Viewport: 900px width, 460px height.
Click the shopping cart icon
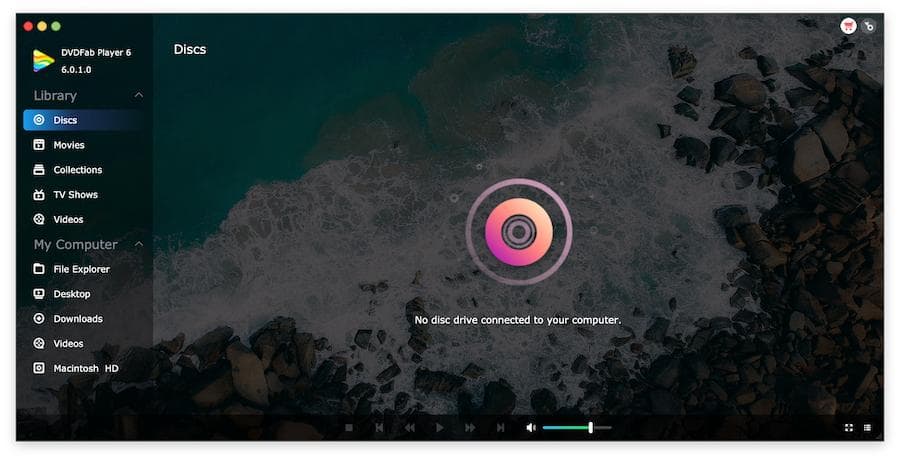coord(848,26)
